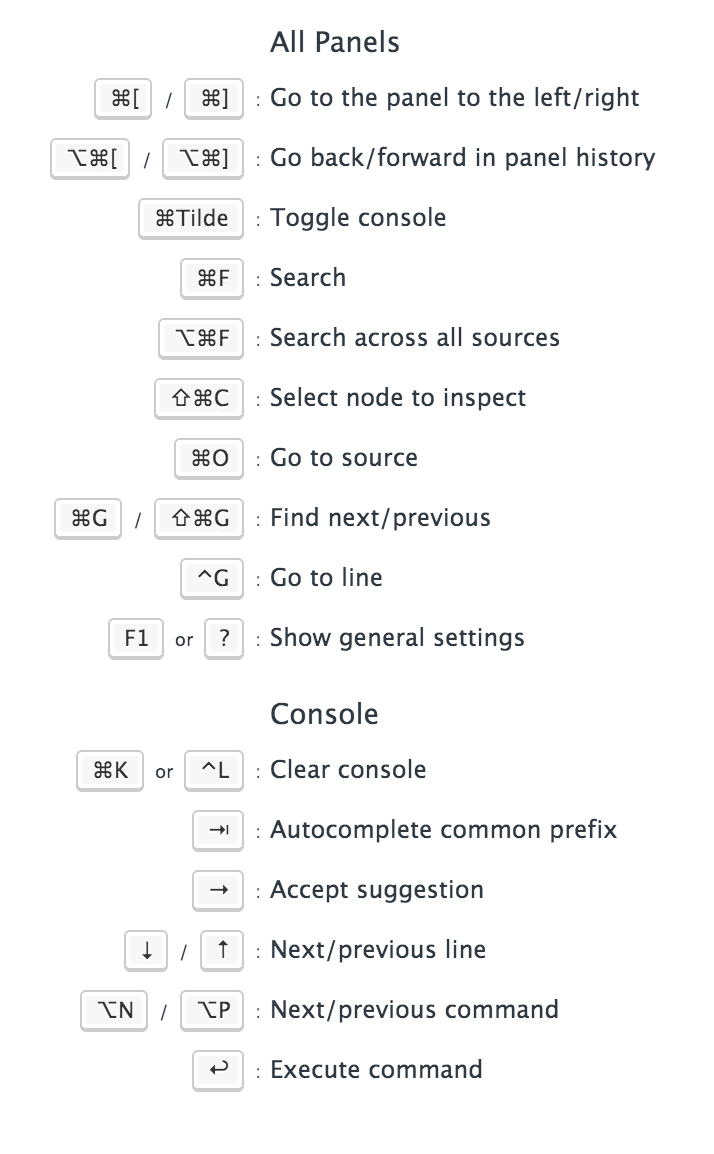The height and width of the screenshot is (1154, 714).
Task: Click the "Execute command" description text
Action: pos(376,1070)
